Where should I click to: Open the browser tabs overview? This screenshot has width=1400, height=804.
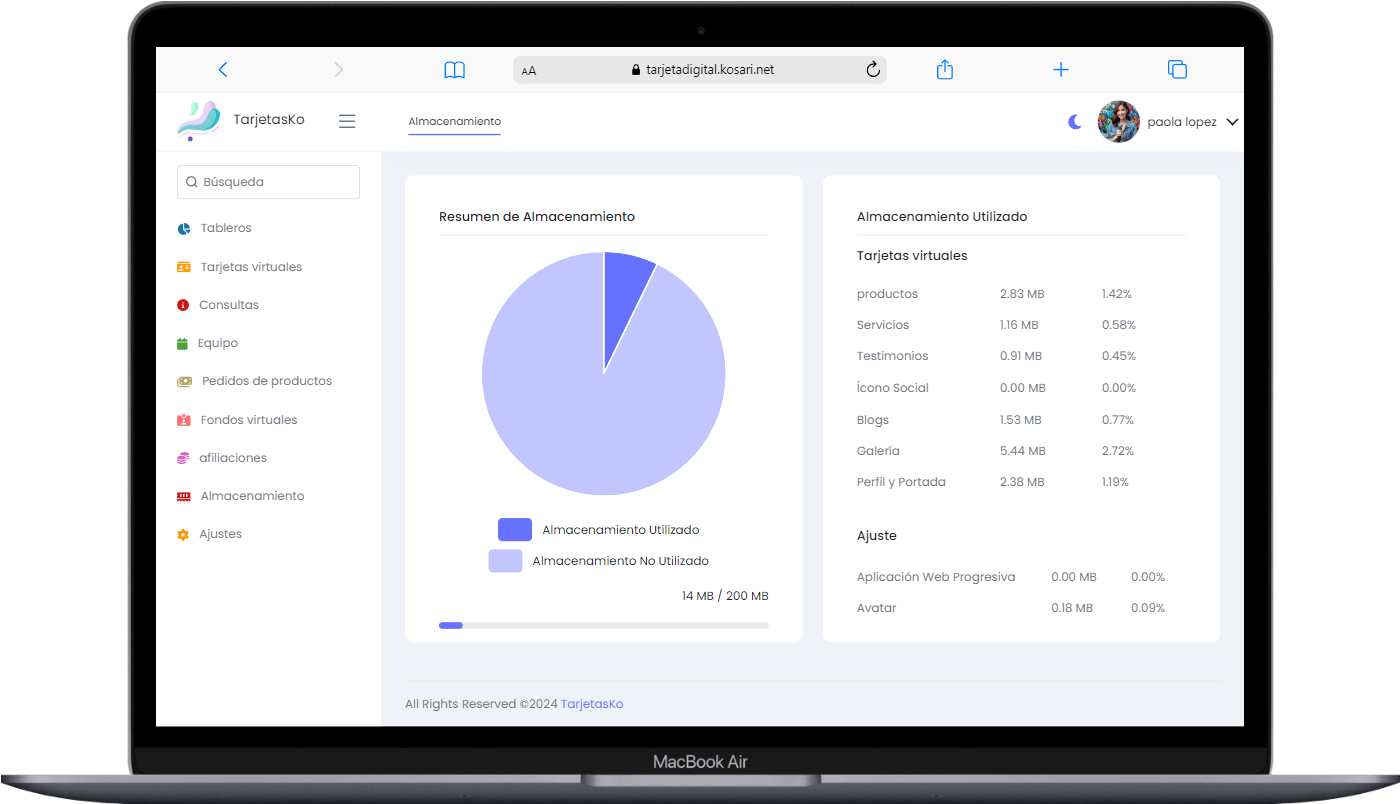pyautogui.click(x=1177, y=69)
